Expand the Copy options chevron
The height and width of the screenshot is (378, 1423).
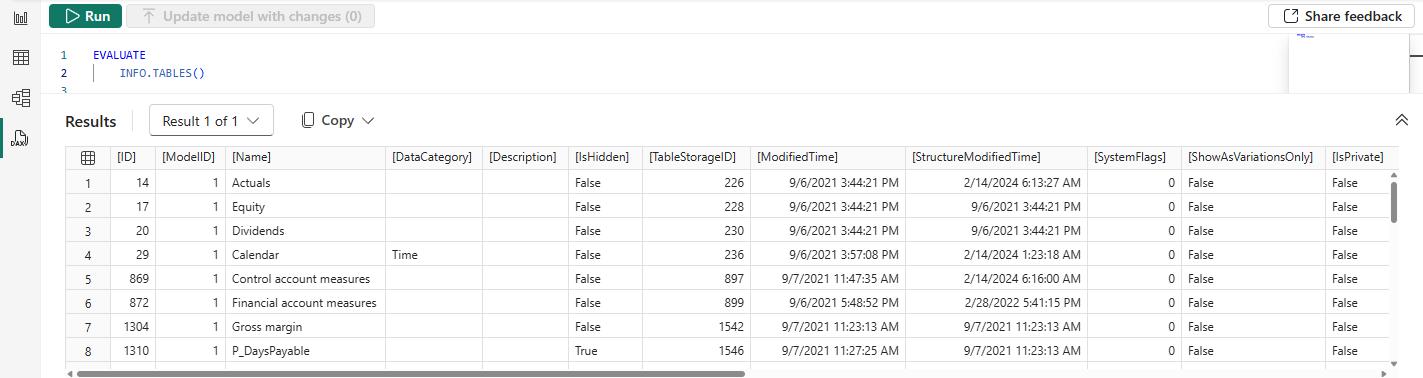367,121
